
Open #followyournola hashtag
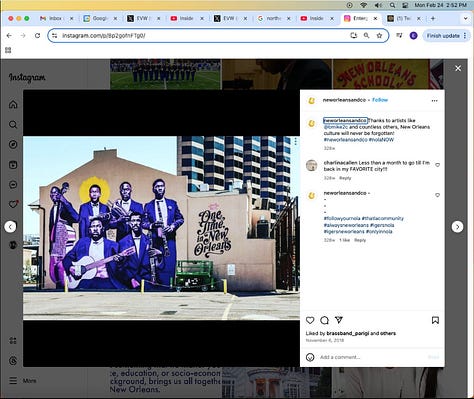342,218
